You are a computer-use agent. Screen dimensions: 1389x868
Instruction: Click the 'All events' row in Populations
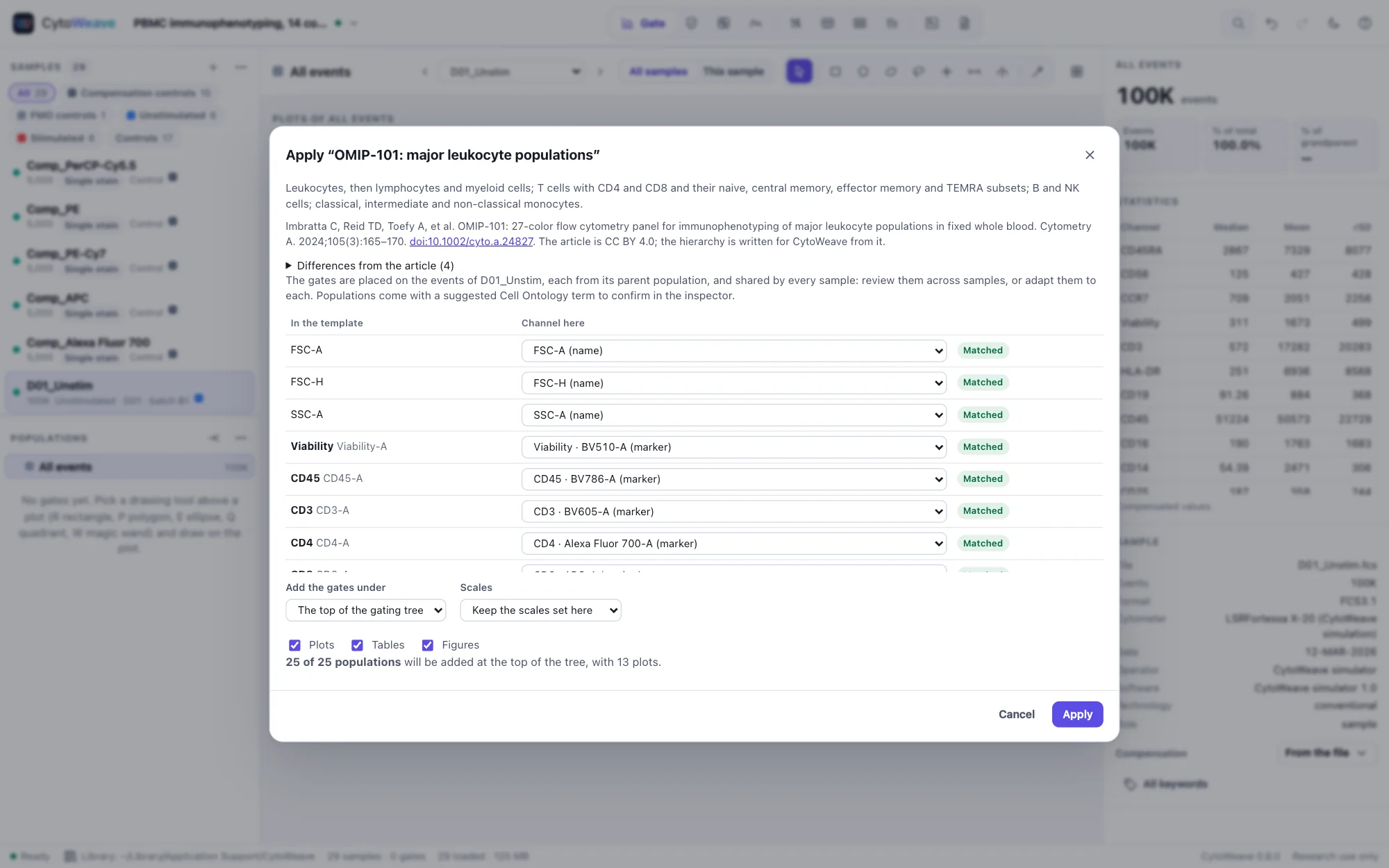pos(129,467)
